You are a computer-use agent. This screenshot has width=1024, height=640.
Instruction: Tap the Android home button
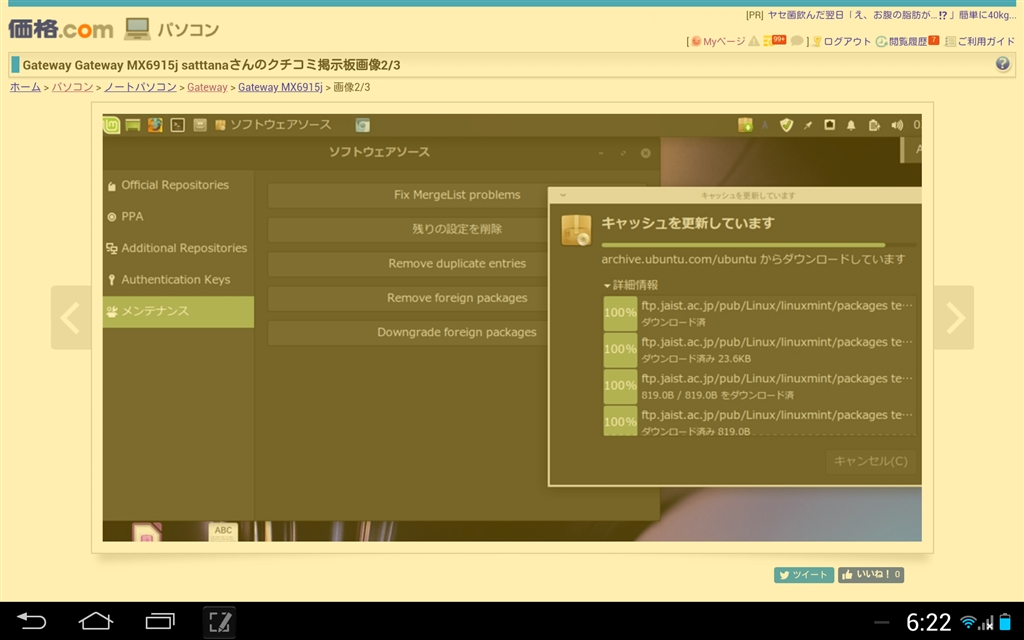[95, 620]
